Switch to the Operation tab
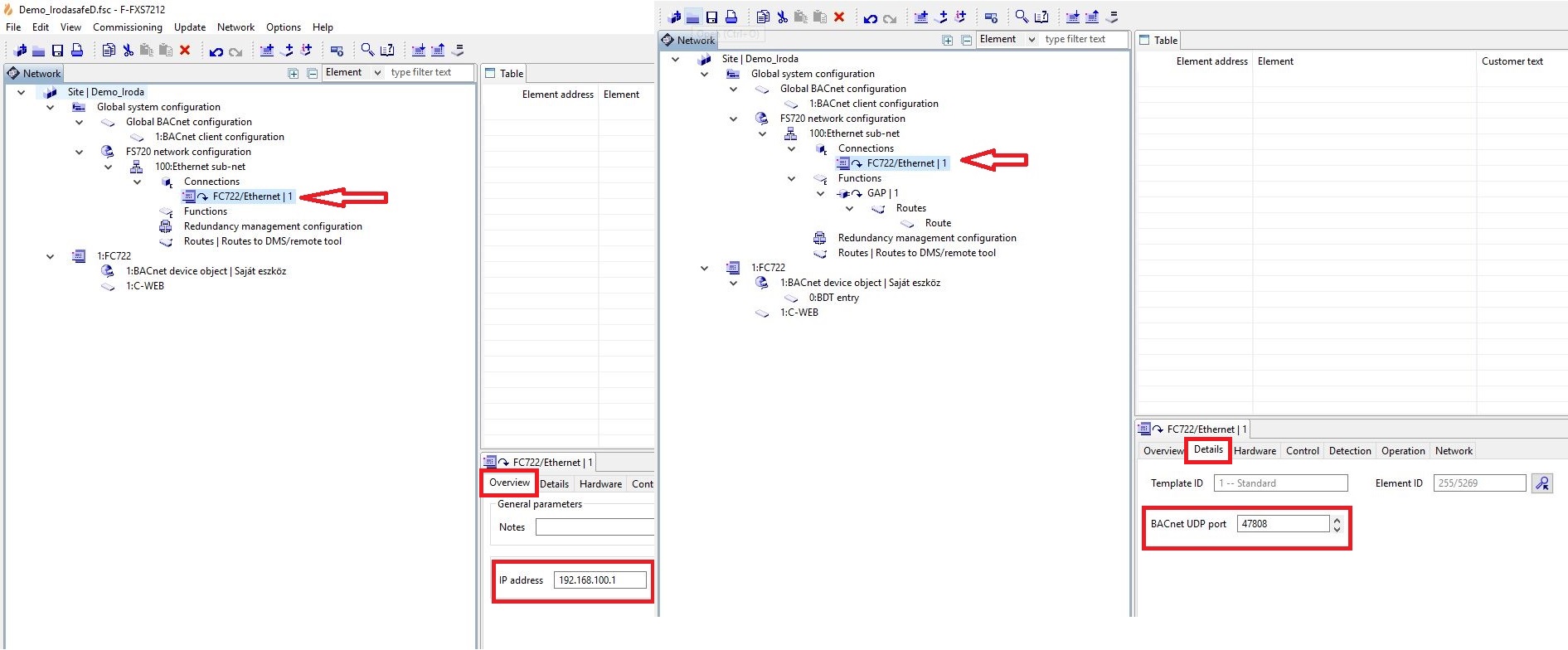 tap(1402, 451)
